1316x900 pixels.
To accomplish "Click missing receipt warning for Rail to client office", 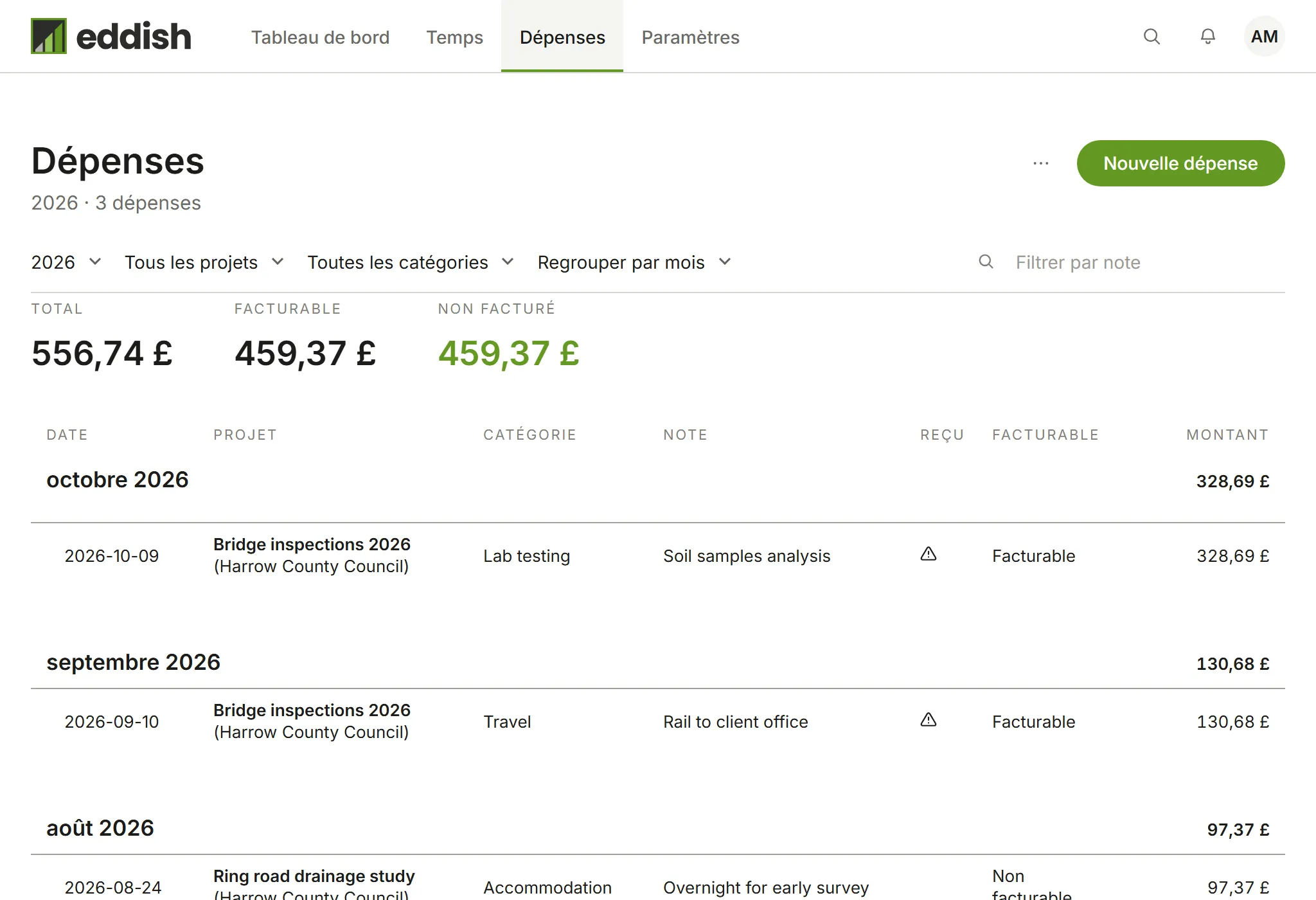I will (x=929, y=720).
